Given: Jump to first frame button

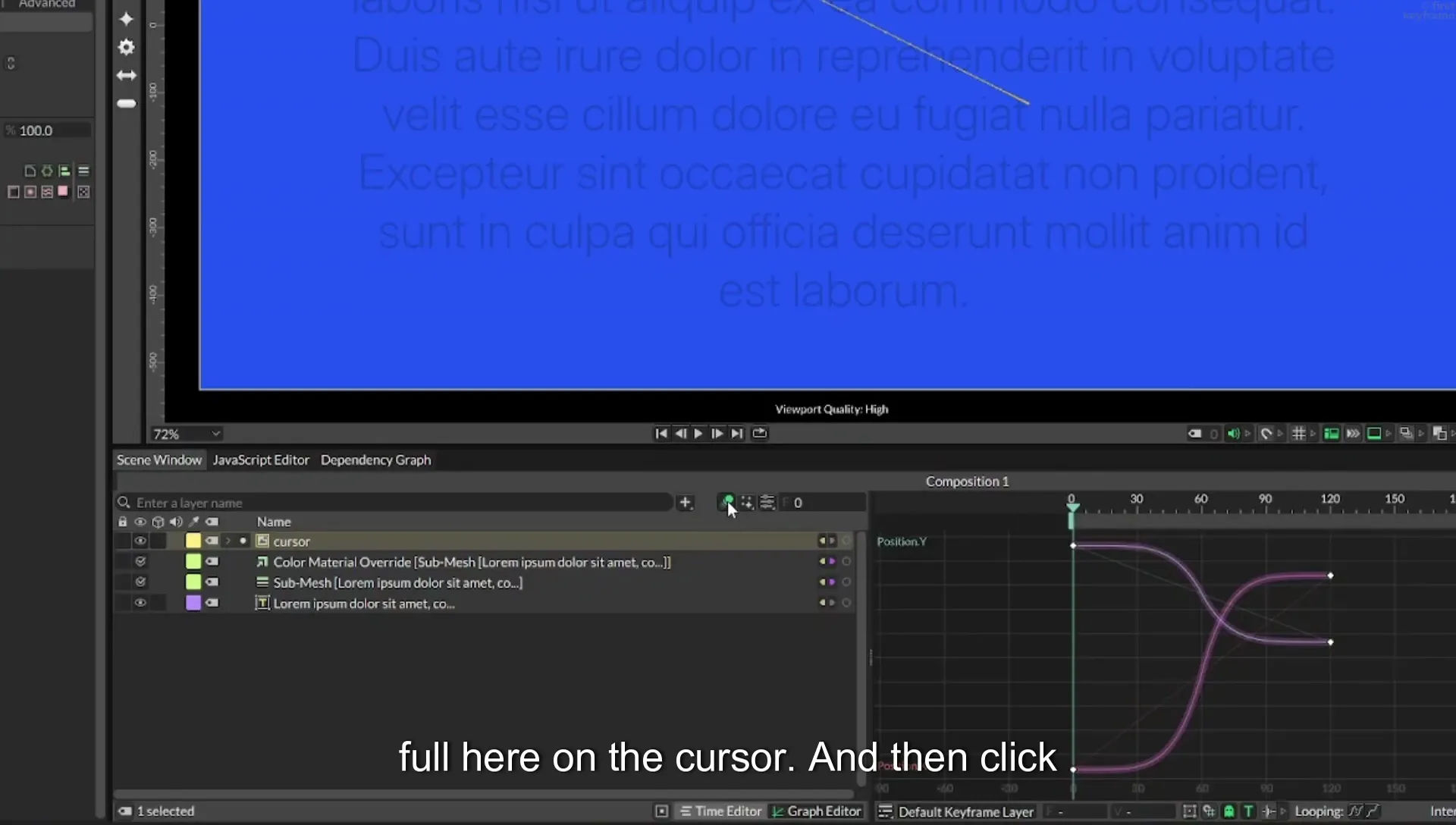Looking at the screenshot, I should (x=661, y=434).
